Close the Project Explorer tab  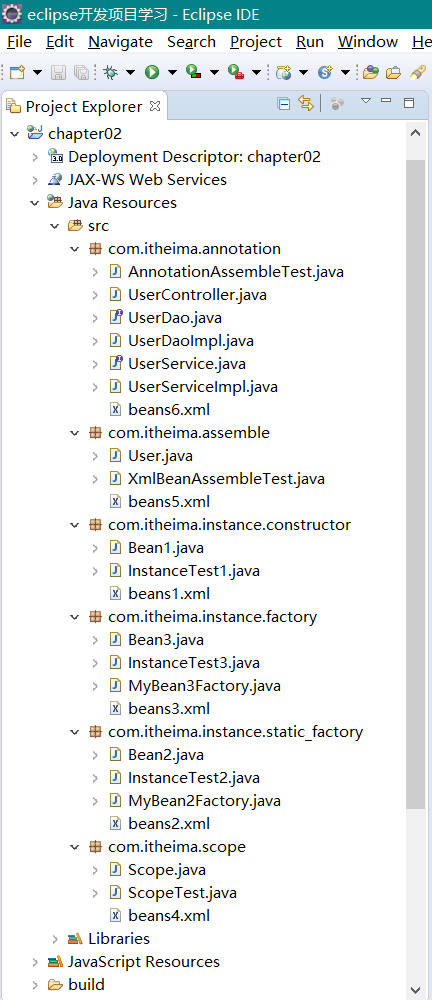click(154, 105)
